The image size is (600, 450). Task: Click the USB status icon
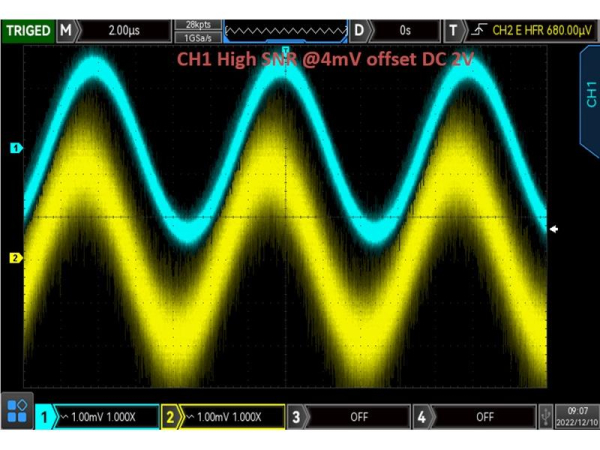tap(547, 415)
